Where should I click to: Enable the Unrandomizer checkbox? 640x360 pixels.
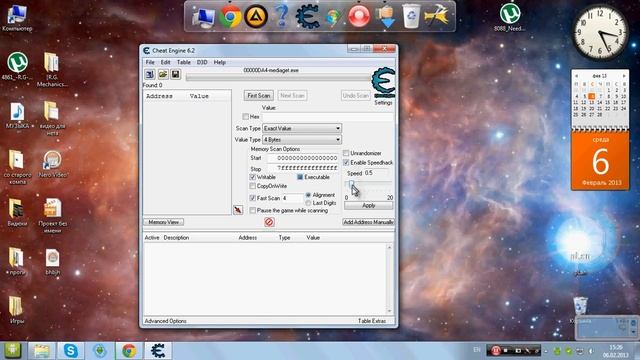[346, 153]
